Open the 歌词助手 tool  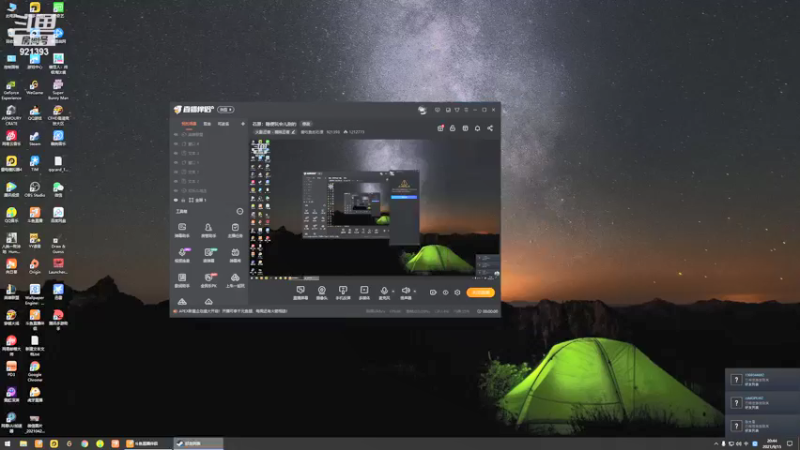point(182,281)
